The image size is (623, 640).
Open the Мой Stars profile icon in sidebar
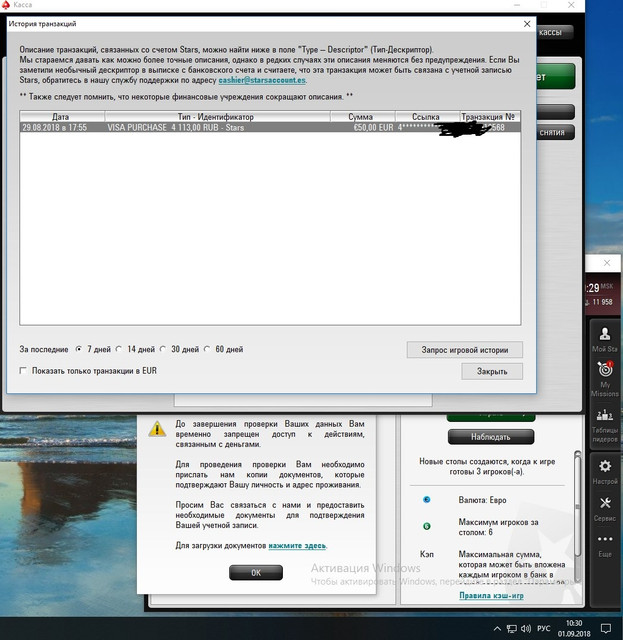click(605, 334)
